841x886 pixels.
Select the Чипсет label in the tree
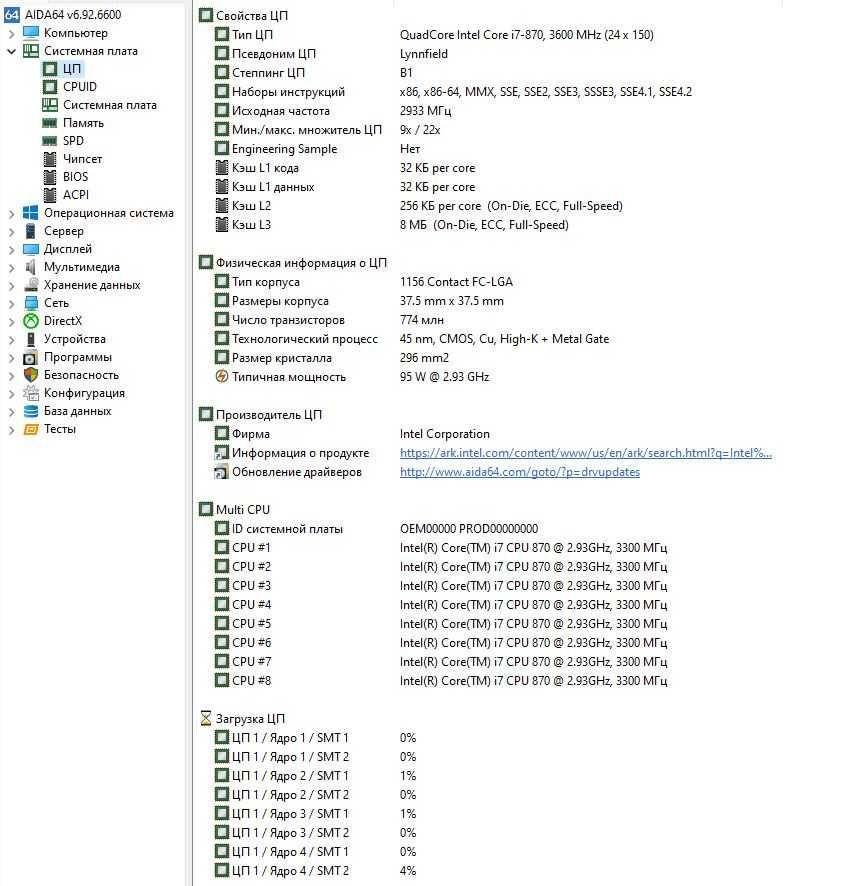[x=83, y=159]
